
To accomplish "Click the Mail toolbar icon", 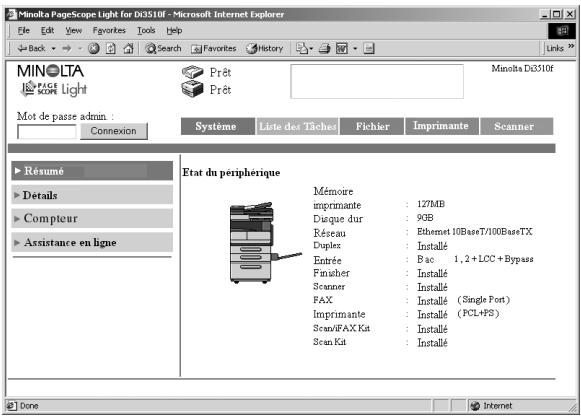I will tap(302, 48).
